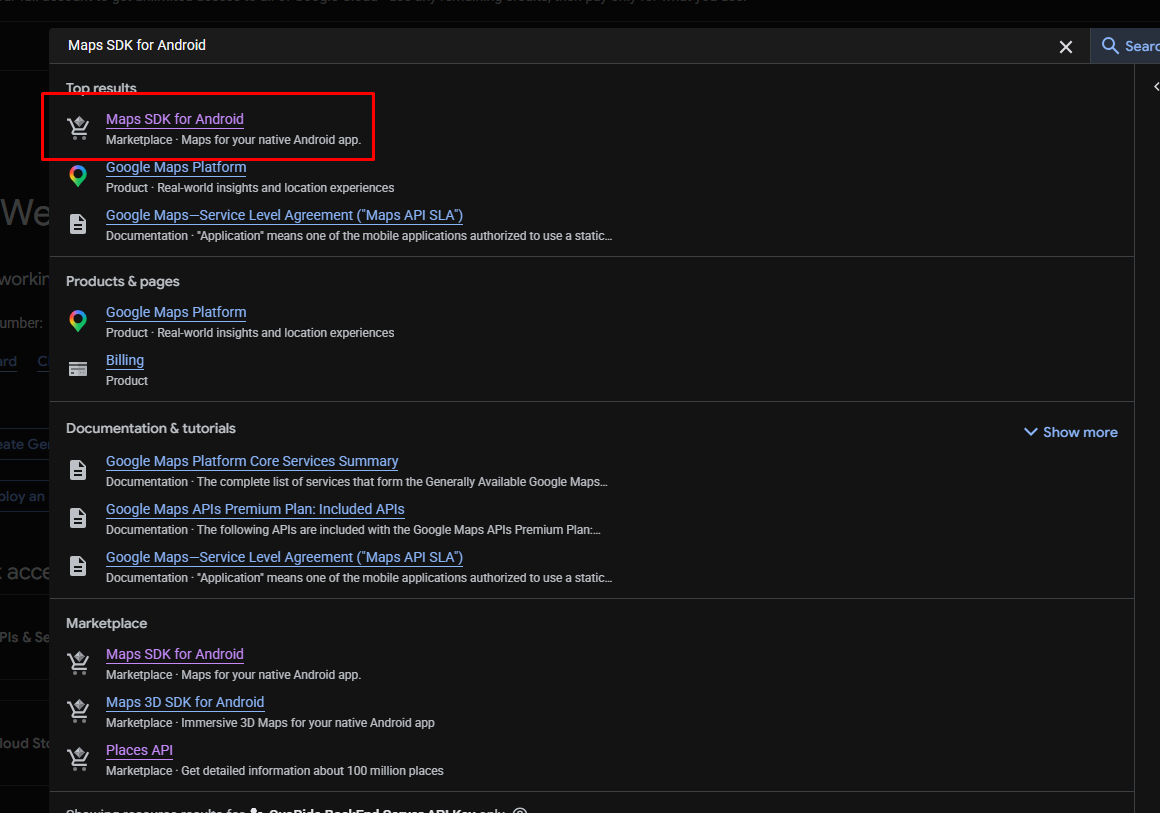This screenshot has width=1160, height=813.
Task: Click the 'Marketplace' section heading
Action: click(x=107, y=624)
